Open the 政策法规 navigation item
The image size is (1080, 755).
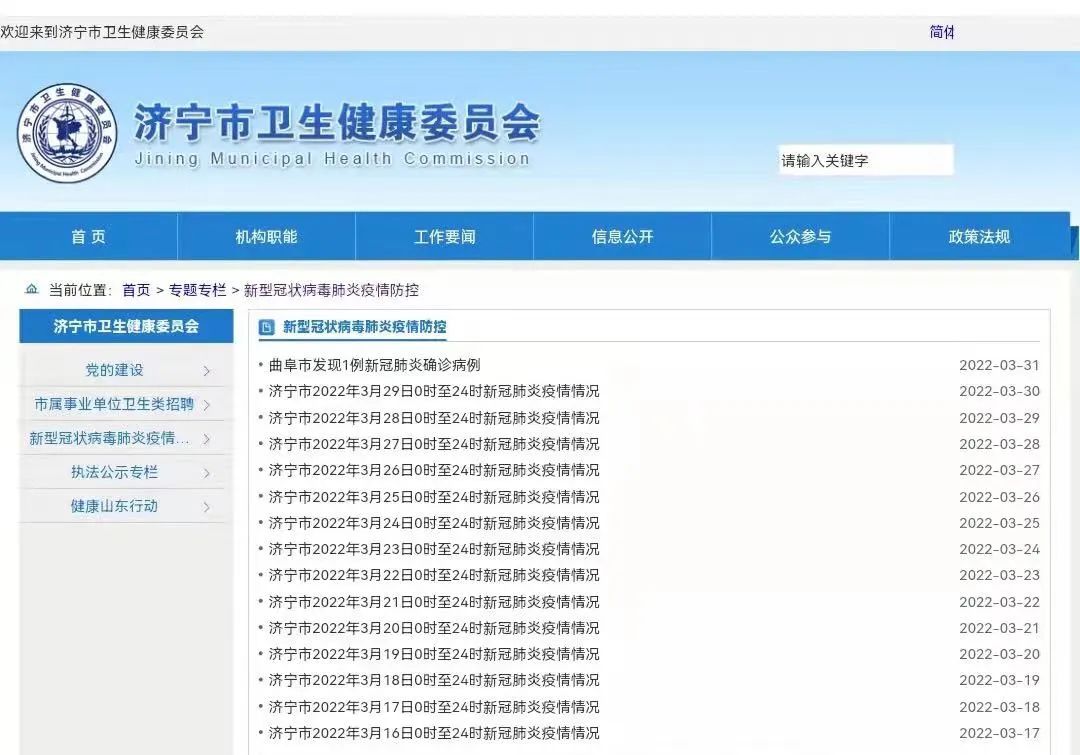click(x=979, y=237)
